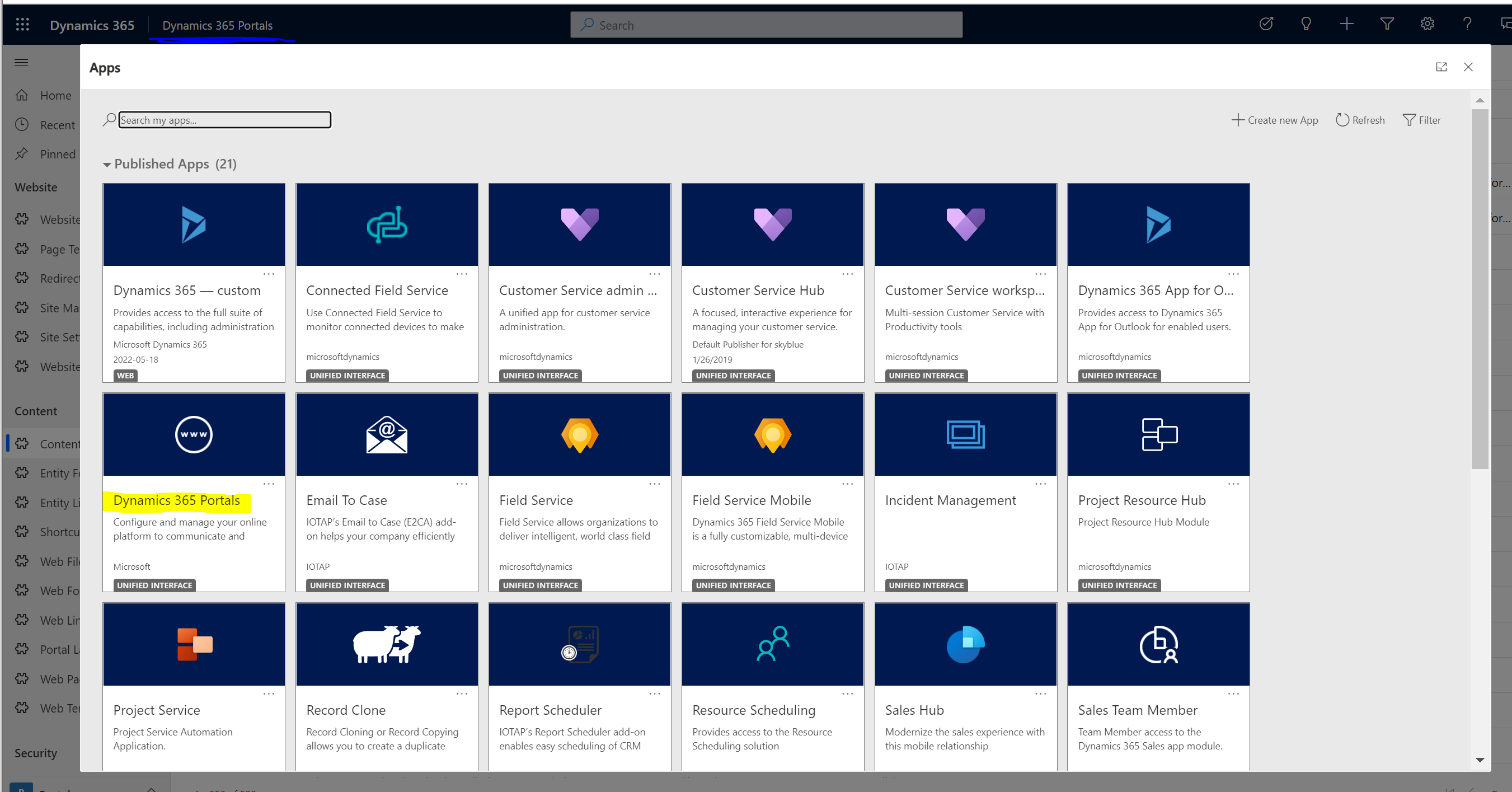Screen dimensions: 1512x792
Task: Open the app launcher waffle icon
Action: tap(22, 25)
